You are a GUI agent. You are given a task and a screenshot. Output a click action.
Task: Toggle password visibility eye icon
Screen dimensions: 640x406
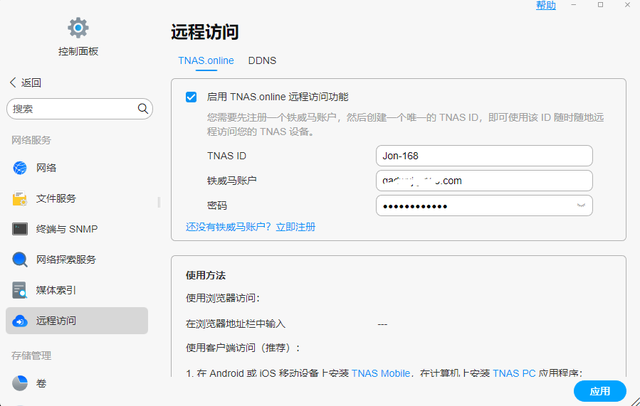tap(581, 205)
